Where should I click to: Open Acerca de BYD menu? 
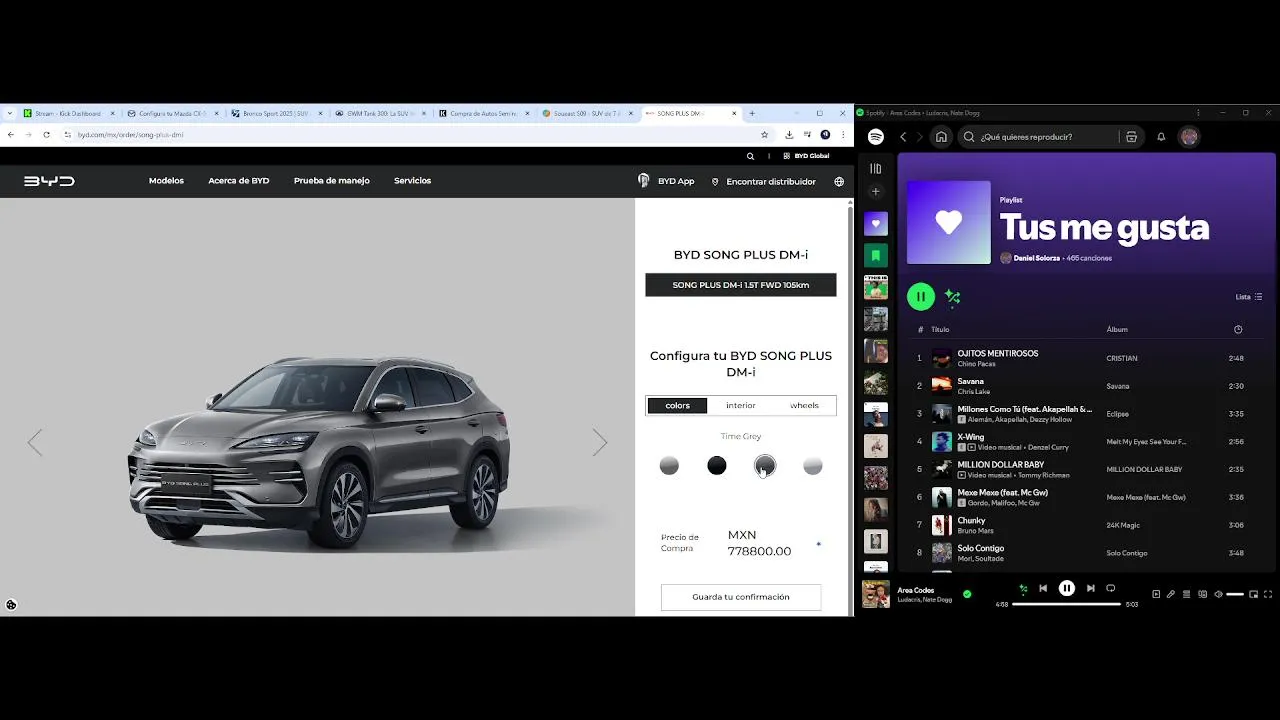[x=239, y=181]
